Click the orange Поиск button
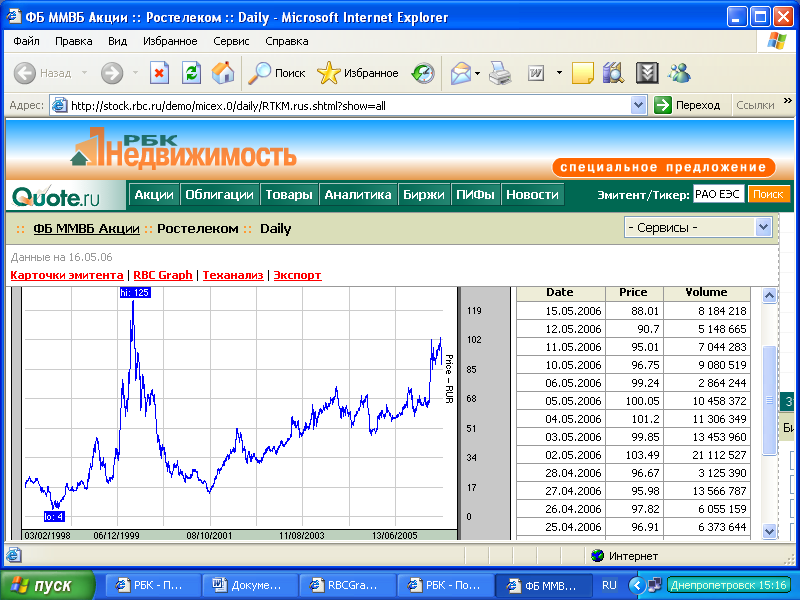Viewport: 800px width, 600px height. pos(768,194)
